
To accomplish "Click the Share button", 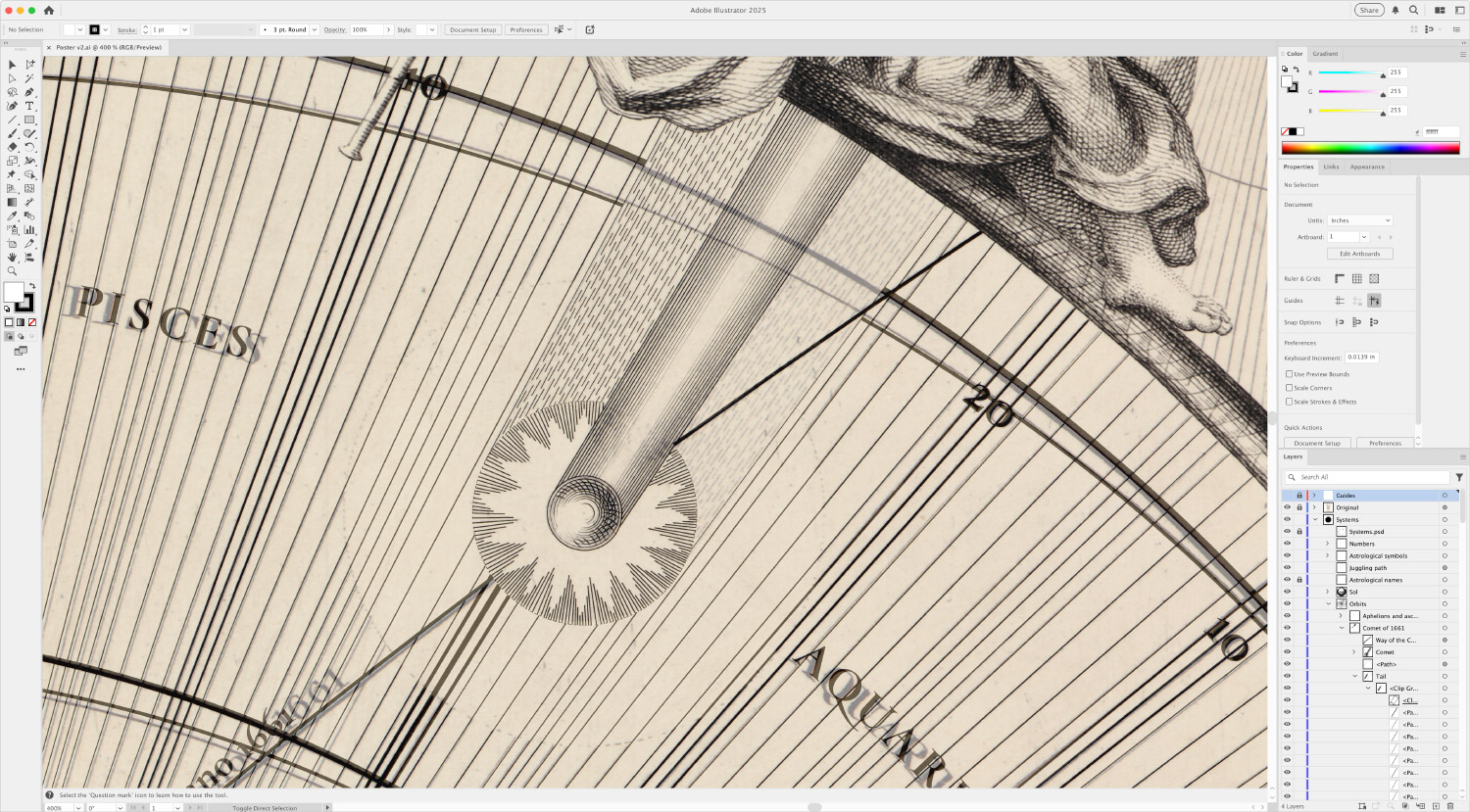I will tap(1369, 10).
